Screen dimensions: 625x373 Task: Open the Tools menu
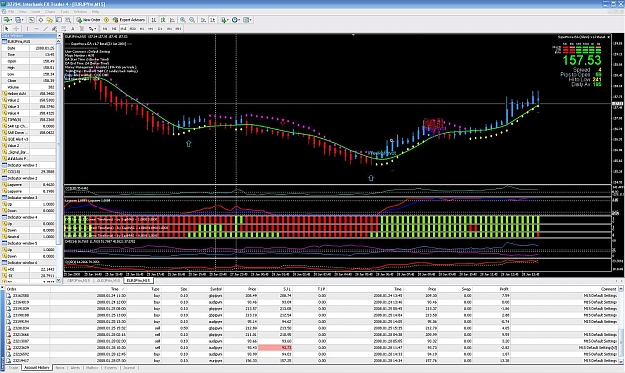[x=65, y=12]
